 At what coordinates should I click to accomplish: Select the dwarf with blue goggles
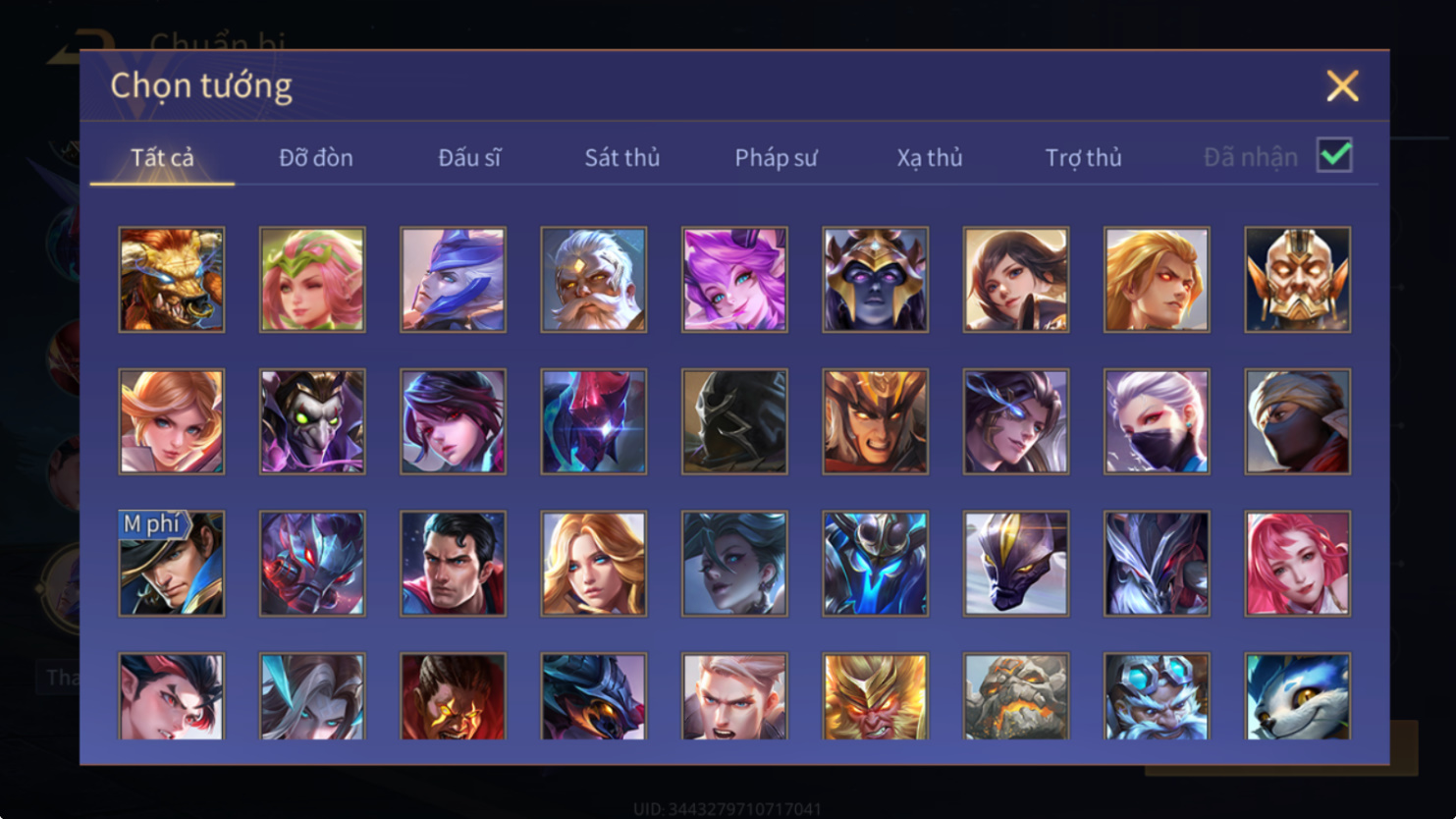(x=1157, y=696)
